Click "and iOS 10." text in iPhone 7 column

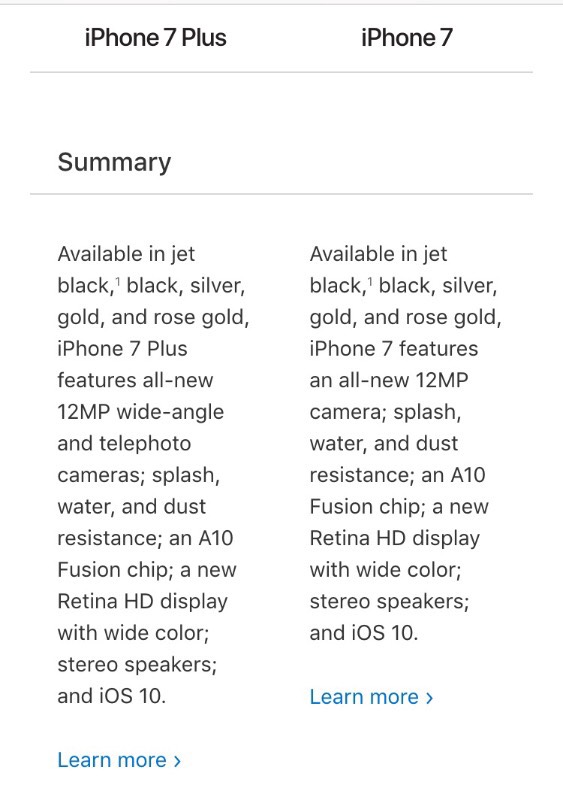(x=364, y=633)
